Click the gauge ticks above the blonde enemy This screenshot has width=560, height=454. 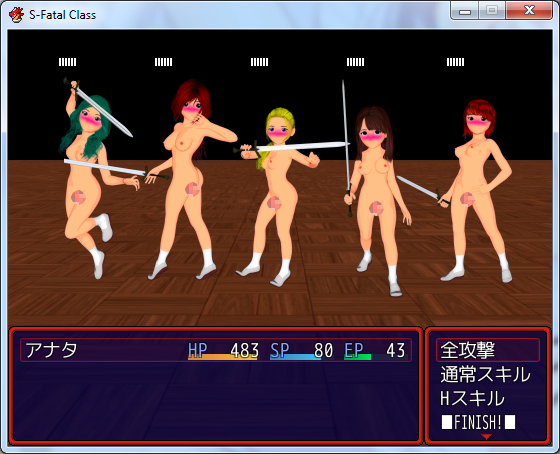[259, 62]
